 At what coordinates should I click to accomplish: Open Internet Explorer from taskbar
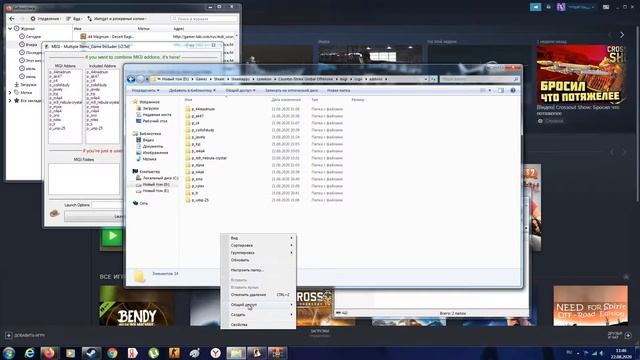pyautogui.click(x=29, y=353)
